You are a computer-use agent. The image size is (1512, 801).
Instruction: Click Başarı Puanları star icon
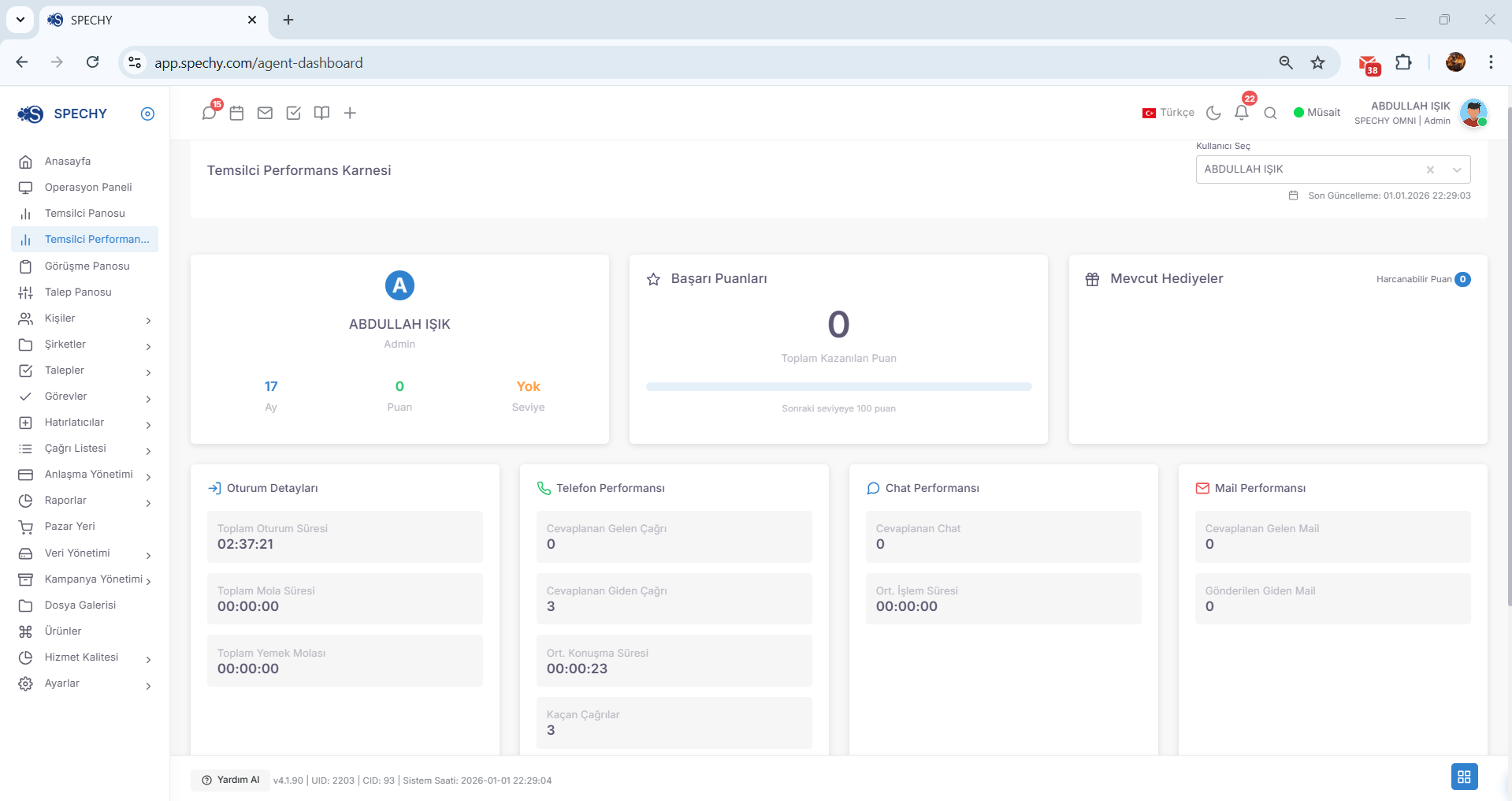click(653, 279)
